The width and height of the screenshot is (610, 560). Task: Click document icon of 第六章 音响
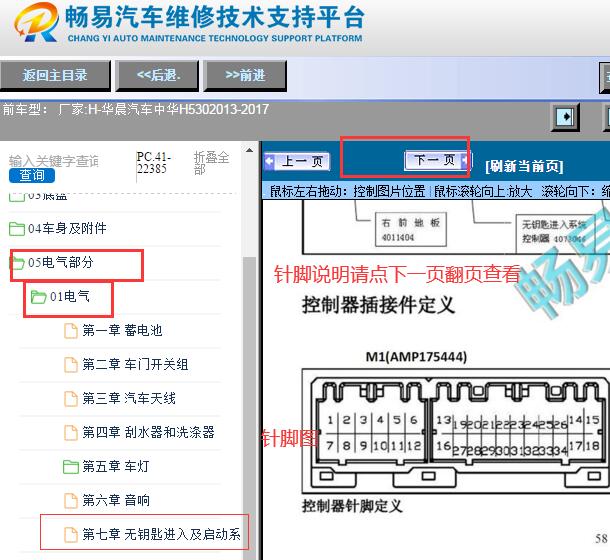pyautogui.click(x=71, y=500)
